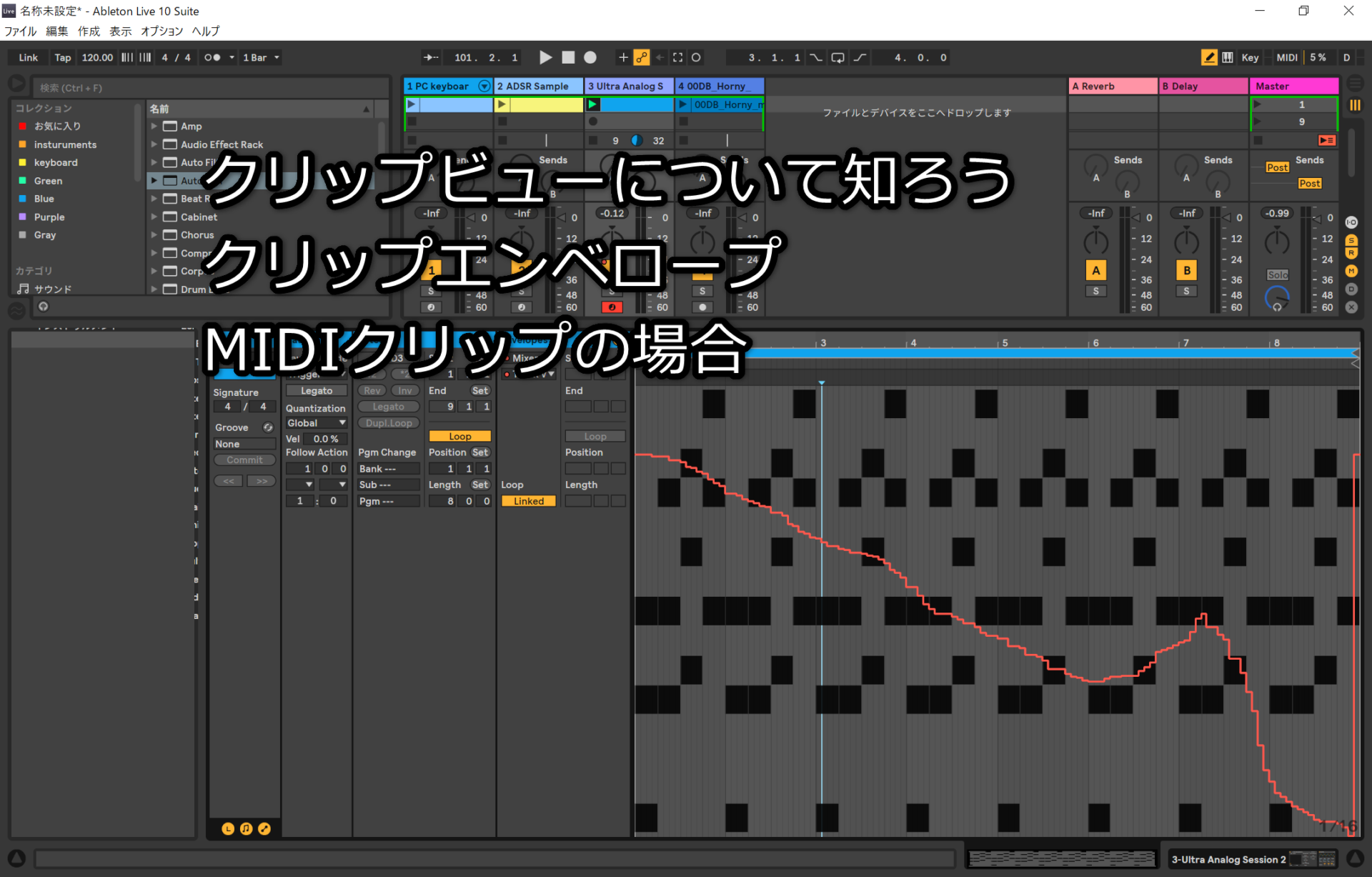Expand the Chorus folder in browser
This screenshot has height=877, width=1372.
tap(154, 234)
